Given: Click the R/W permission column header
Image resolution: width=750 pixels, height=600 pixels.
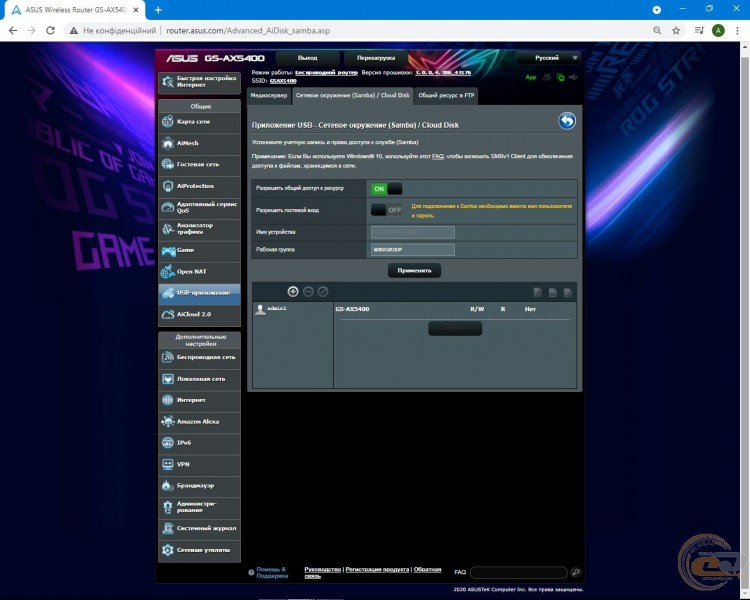Looking at the screenshot, I should [x=477, y=309].
